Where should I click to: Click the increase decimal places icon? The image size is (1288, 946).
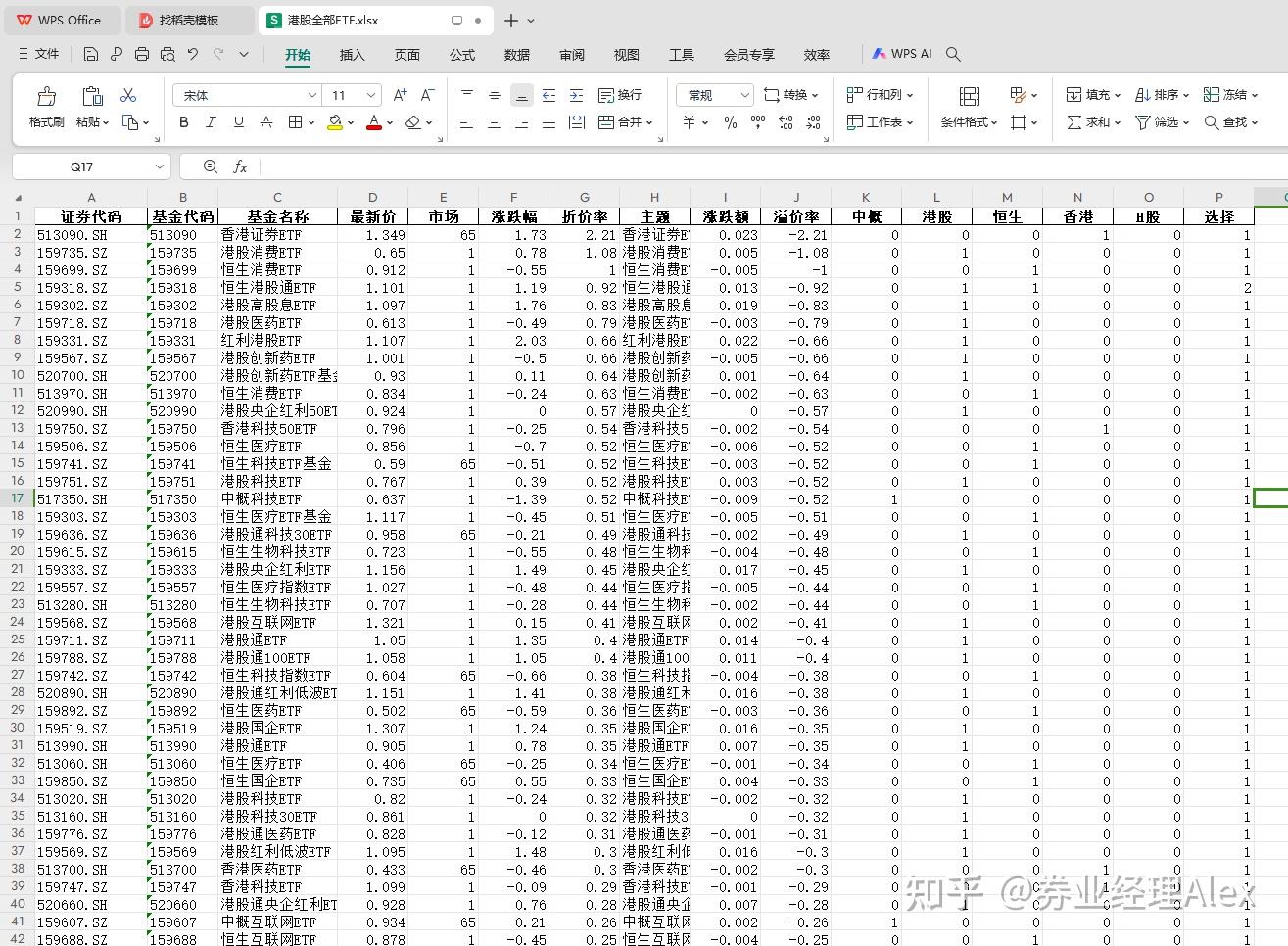point(786,122)
